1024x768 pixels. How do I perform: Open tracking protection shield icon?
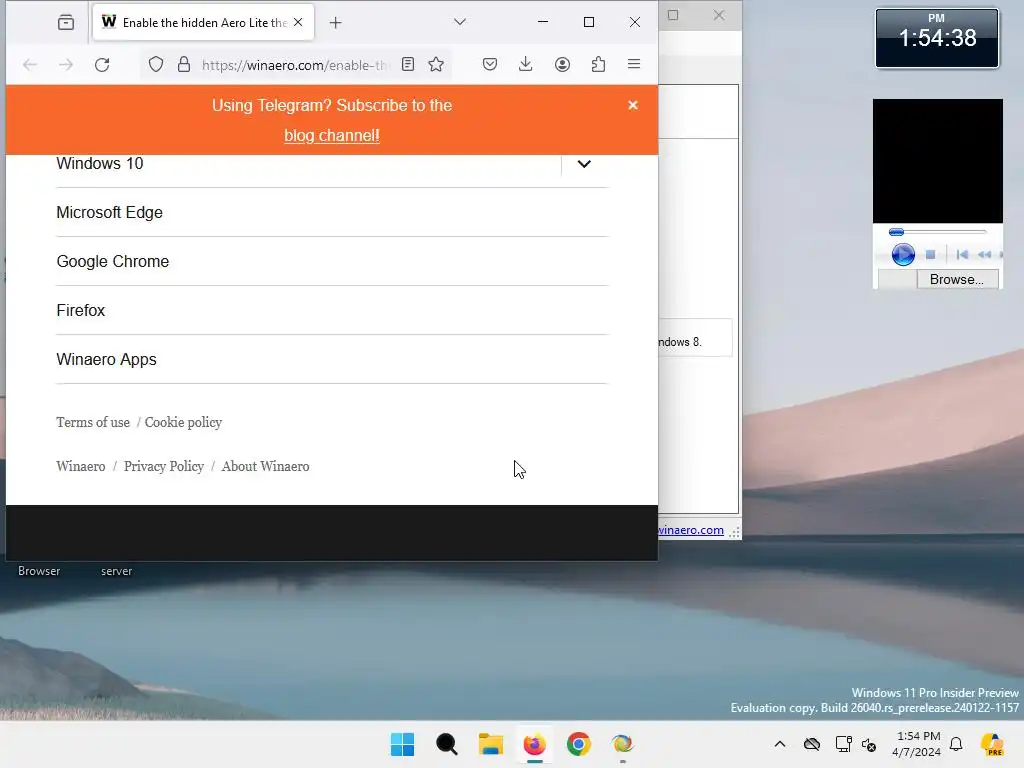[x=155, y=64]
